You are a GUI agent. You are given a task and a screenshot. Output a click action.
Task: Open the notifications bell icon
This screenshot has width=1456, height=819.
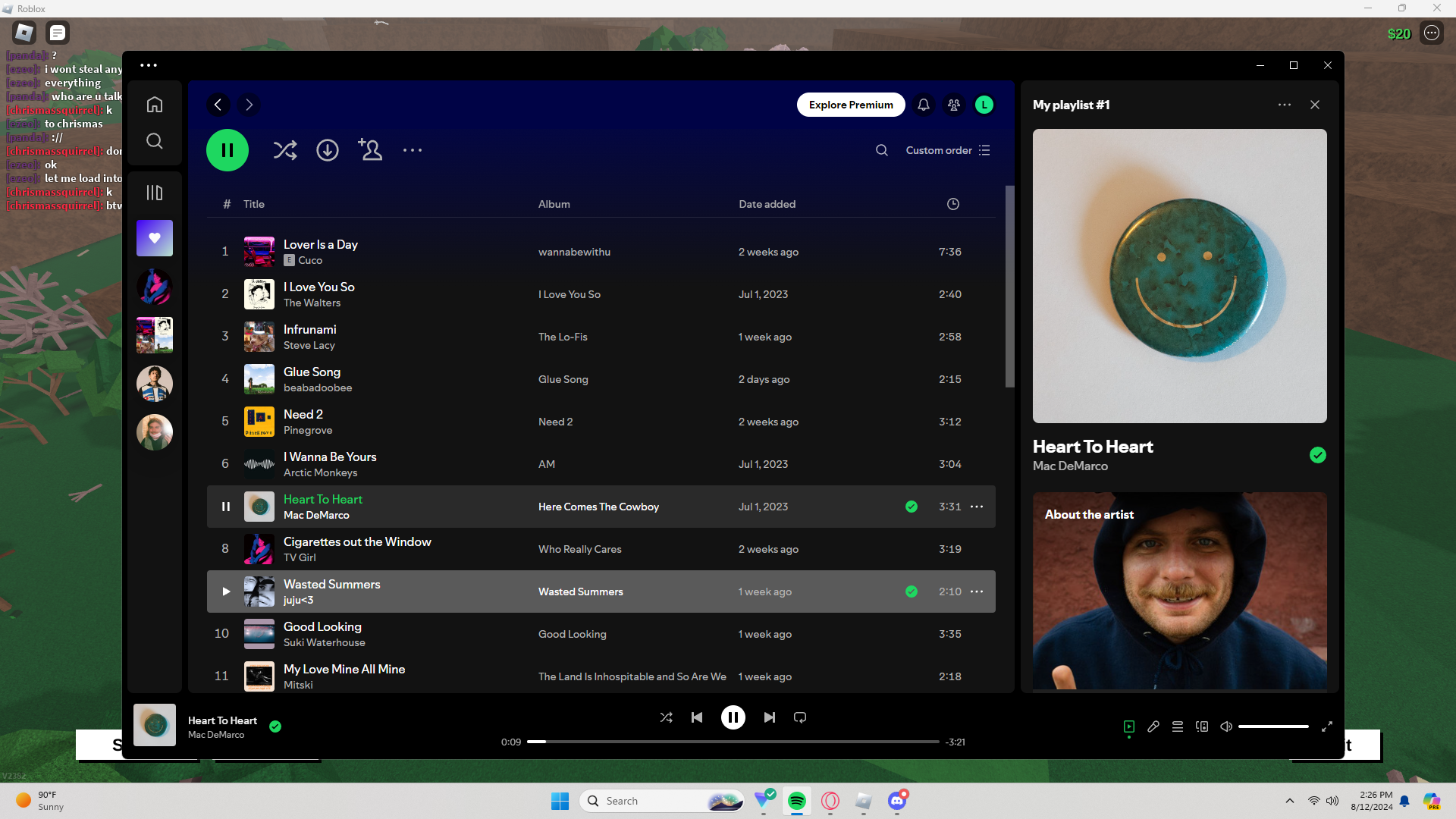pos(923,105)
